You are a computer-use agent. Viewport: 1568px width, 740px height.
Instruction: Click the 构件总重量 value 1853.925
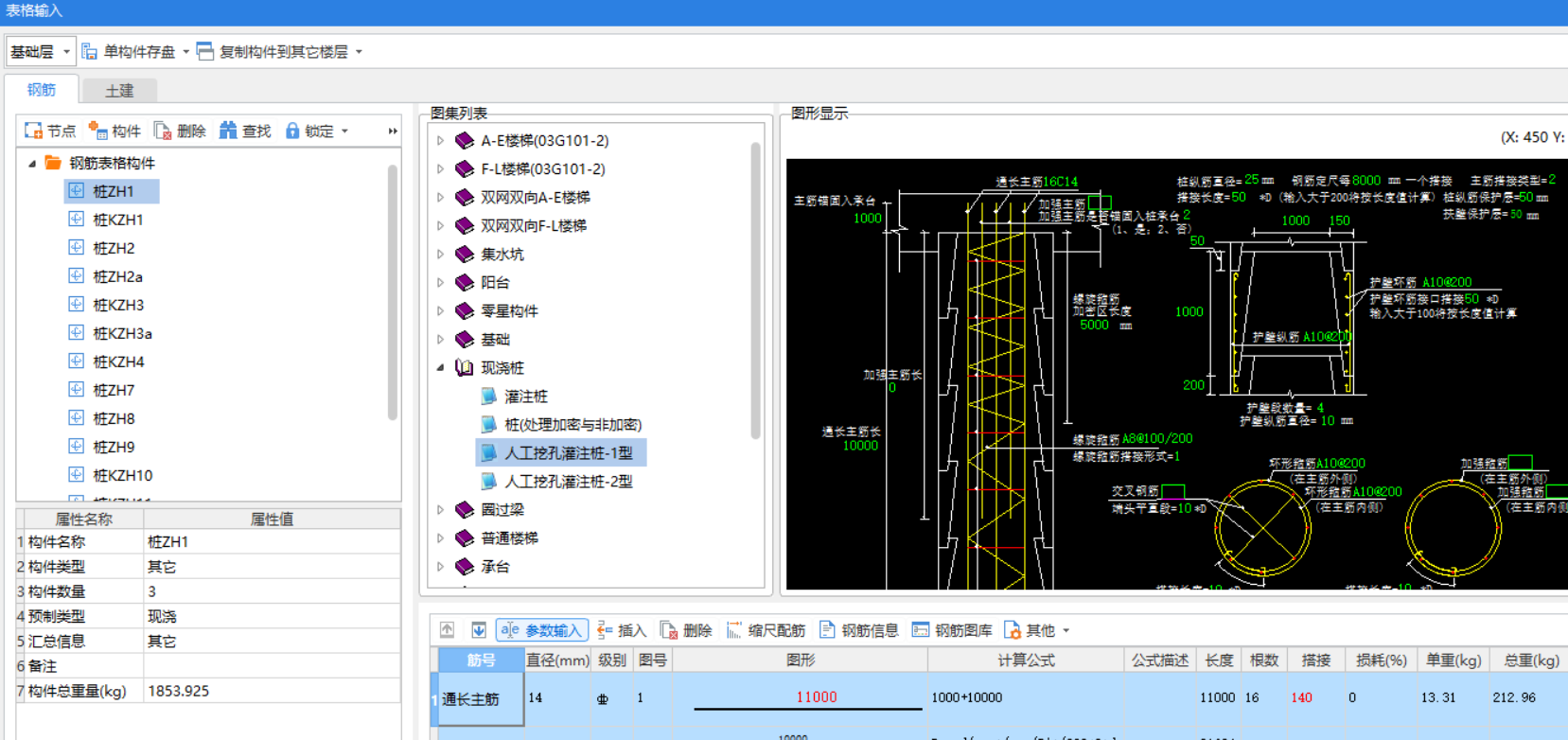click(272, 691)
